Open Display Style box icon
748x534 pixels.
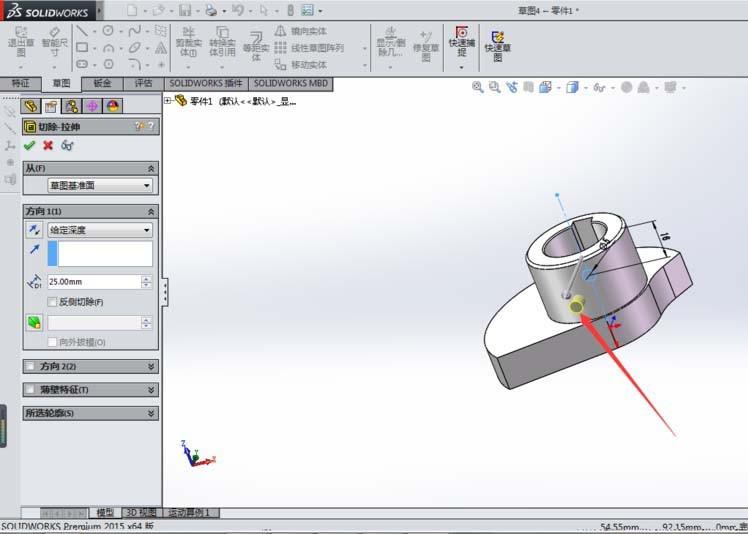(x=572, y=87)
